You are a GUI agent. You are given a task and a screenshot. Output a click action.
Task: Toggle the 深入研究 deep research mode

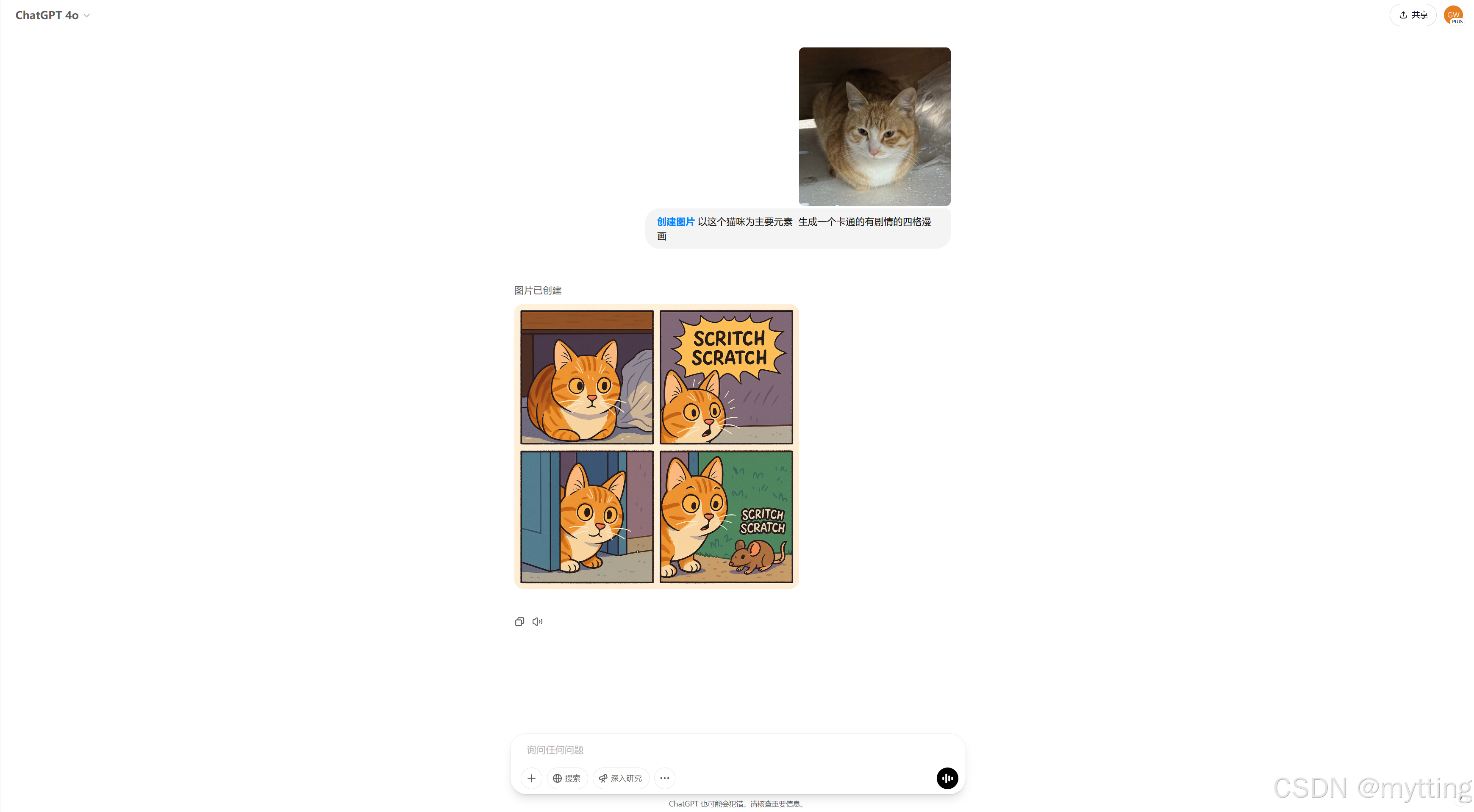click(621, 778)
